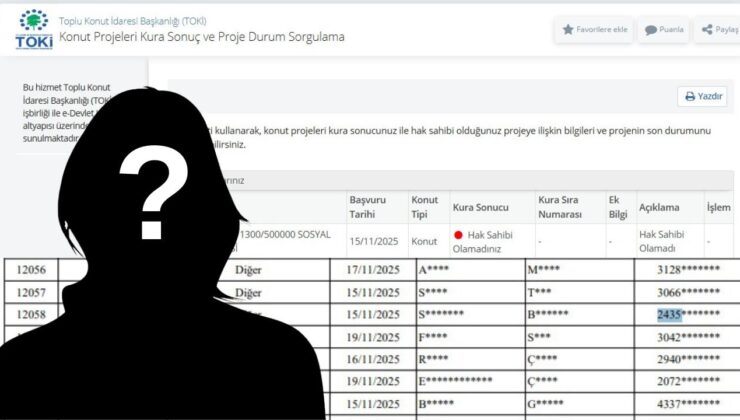Click the star icon in Favorilere ekle
740x420 pixels.
click(569, 30)
